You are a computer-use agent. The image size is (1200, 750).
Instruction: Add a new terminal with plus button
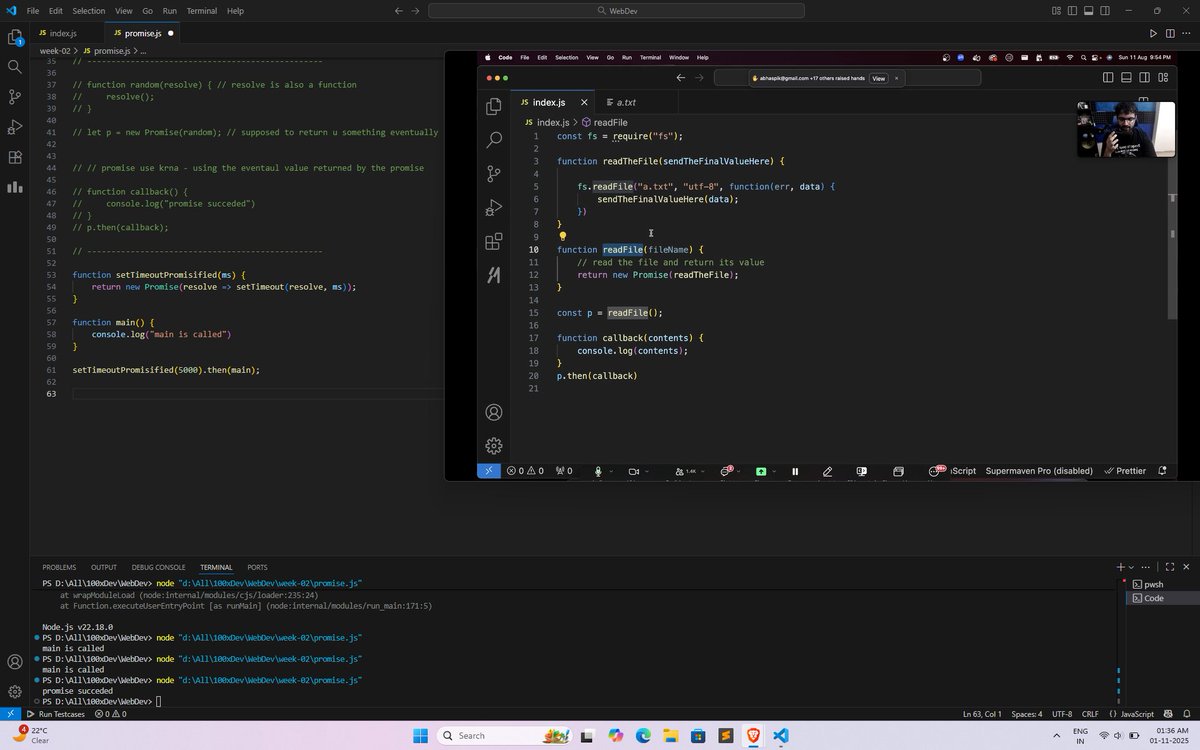(1120, 567)
